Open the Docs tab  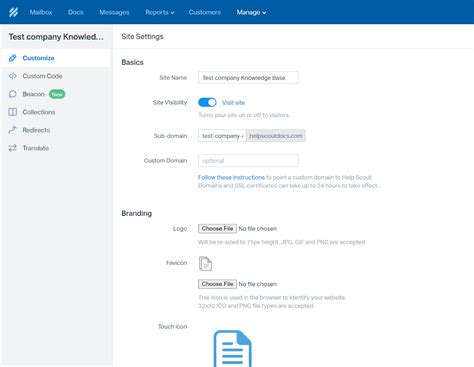(76, 12)
